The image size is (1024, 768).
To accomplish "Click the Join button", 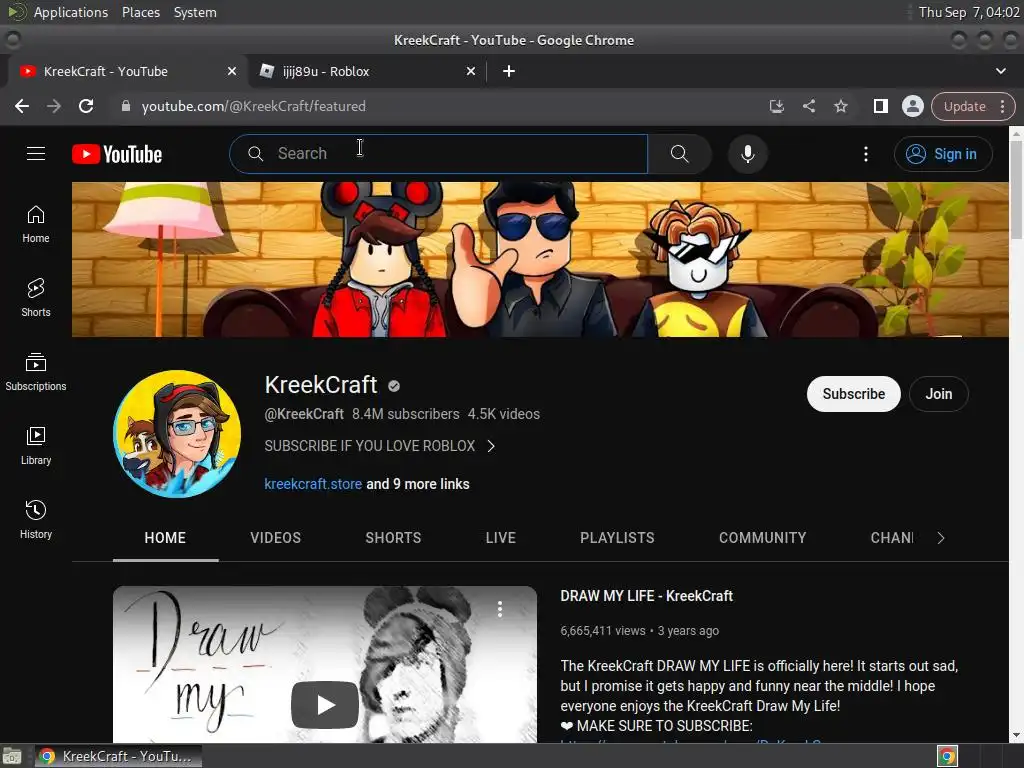I will click(938, 394).
